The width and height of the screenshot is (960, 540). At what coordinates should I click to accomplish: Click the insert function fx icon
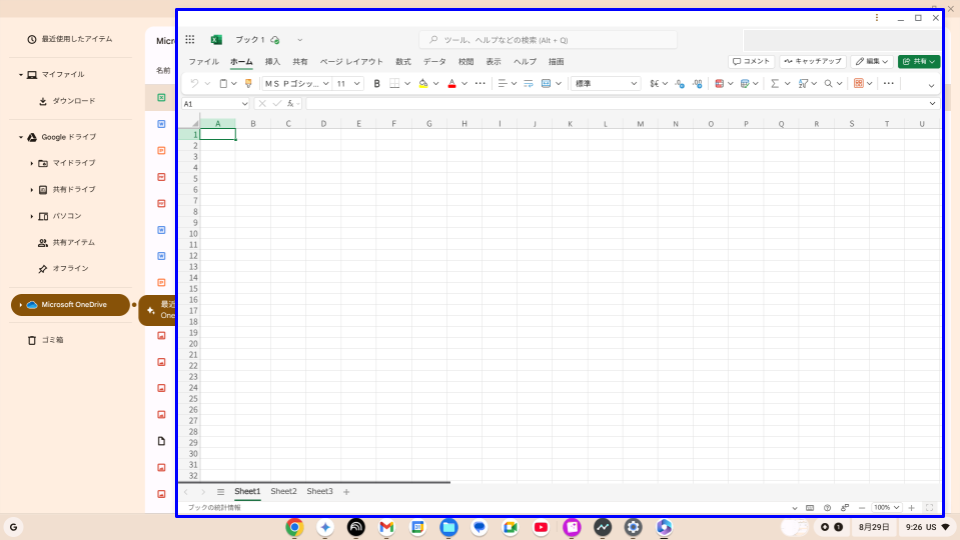(x=290, y=104)
